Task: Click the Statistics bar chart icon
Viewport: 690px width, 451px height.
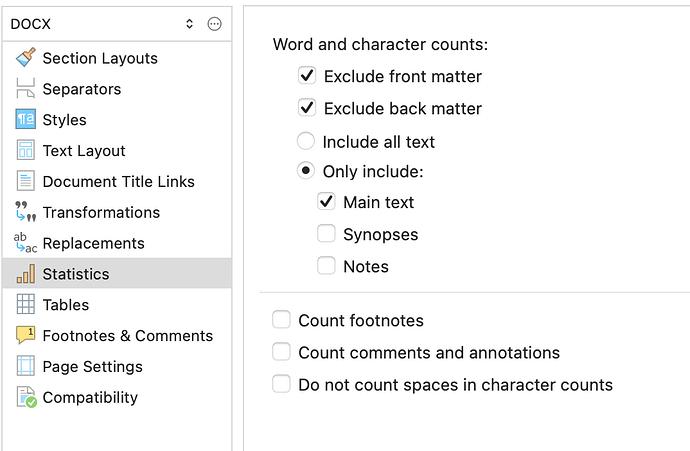Action: coord(26,273)
